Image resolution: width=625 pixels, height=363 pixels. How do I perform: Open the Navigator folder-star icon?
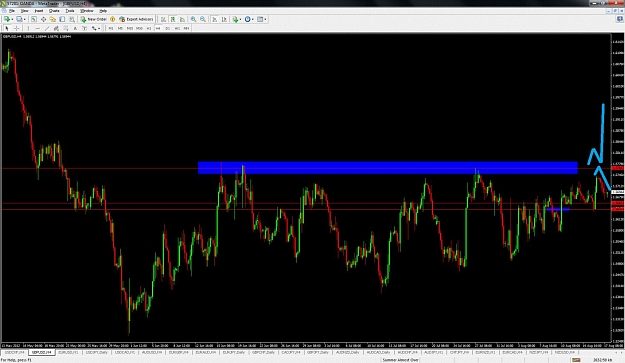click(53, 19)
